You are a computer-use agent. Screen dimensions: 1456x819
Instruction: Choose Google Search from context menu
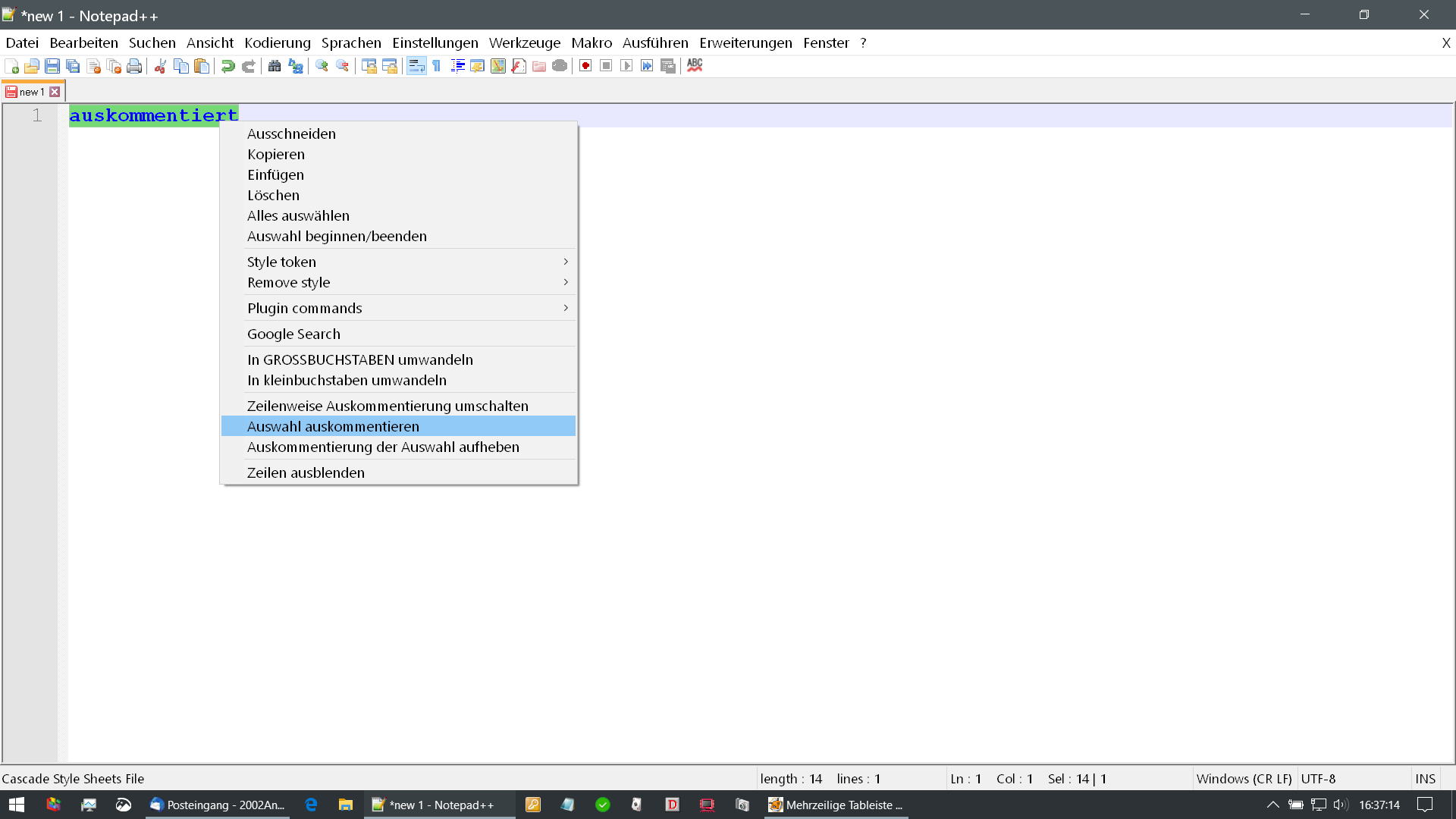coord(293,334)
